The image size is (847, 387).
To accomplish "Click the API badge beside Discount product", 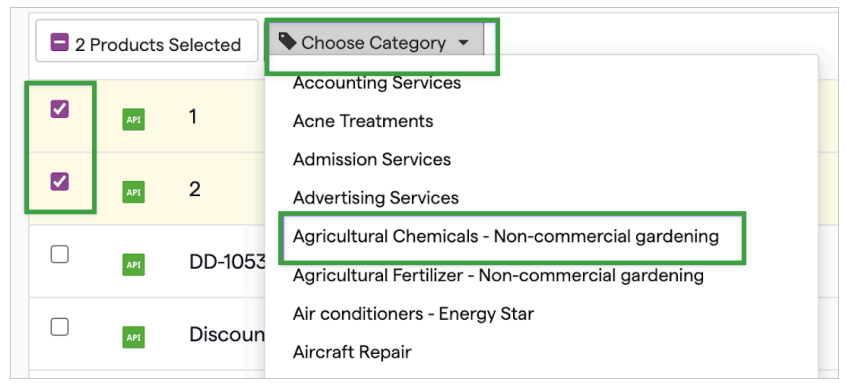I will [133, 337].
